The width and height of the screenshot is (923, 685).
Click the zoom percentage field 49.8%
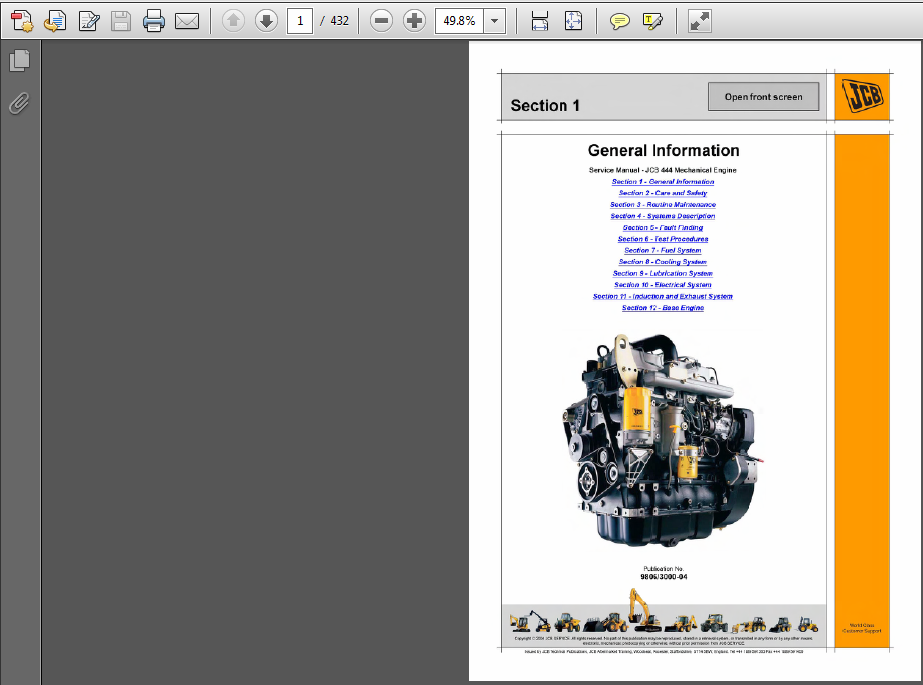coord(459,21)
